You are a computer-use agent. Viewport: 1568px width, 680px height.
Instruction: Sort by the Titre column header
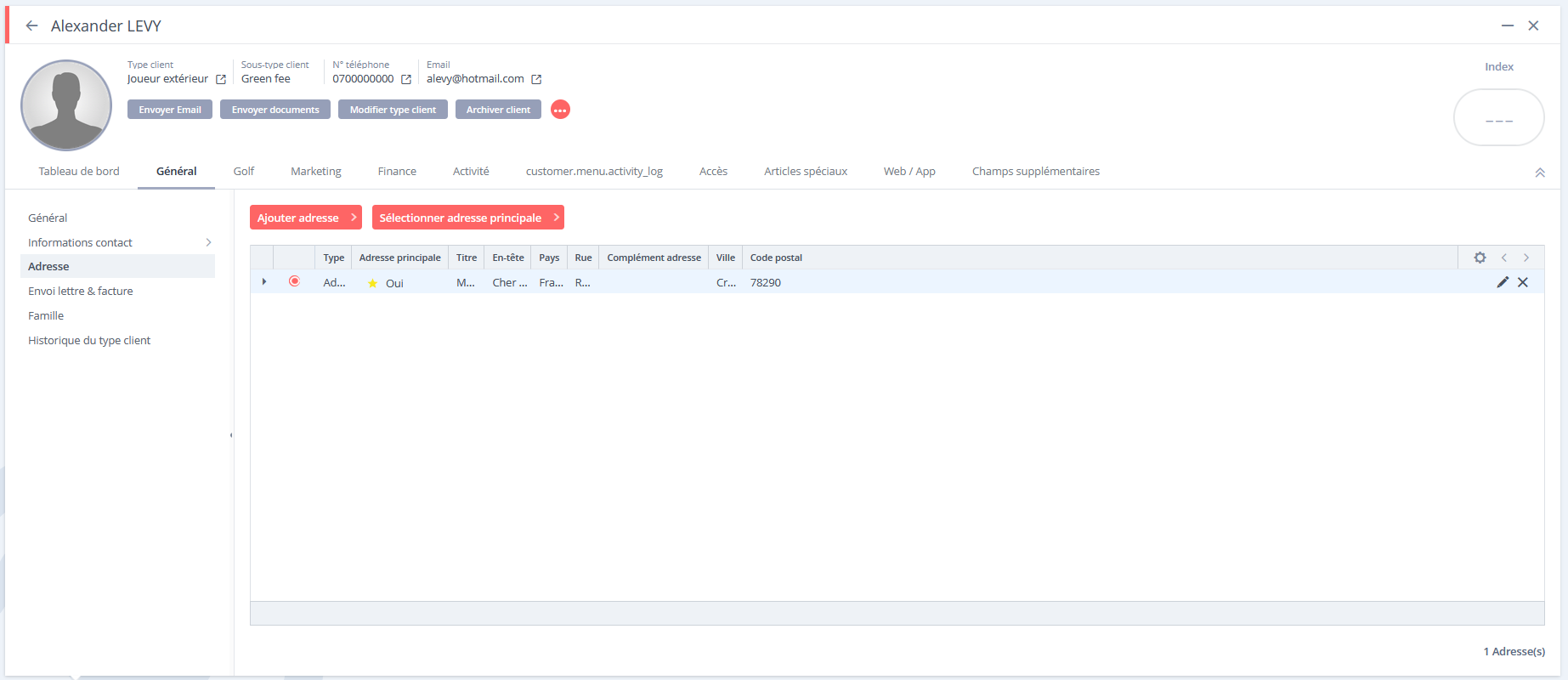467,258
